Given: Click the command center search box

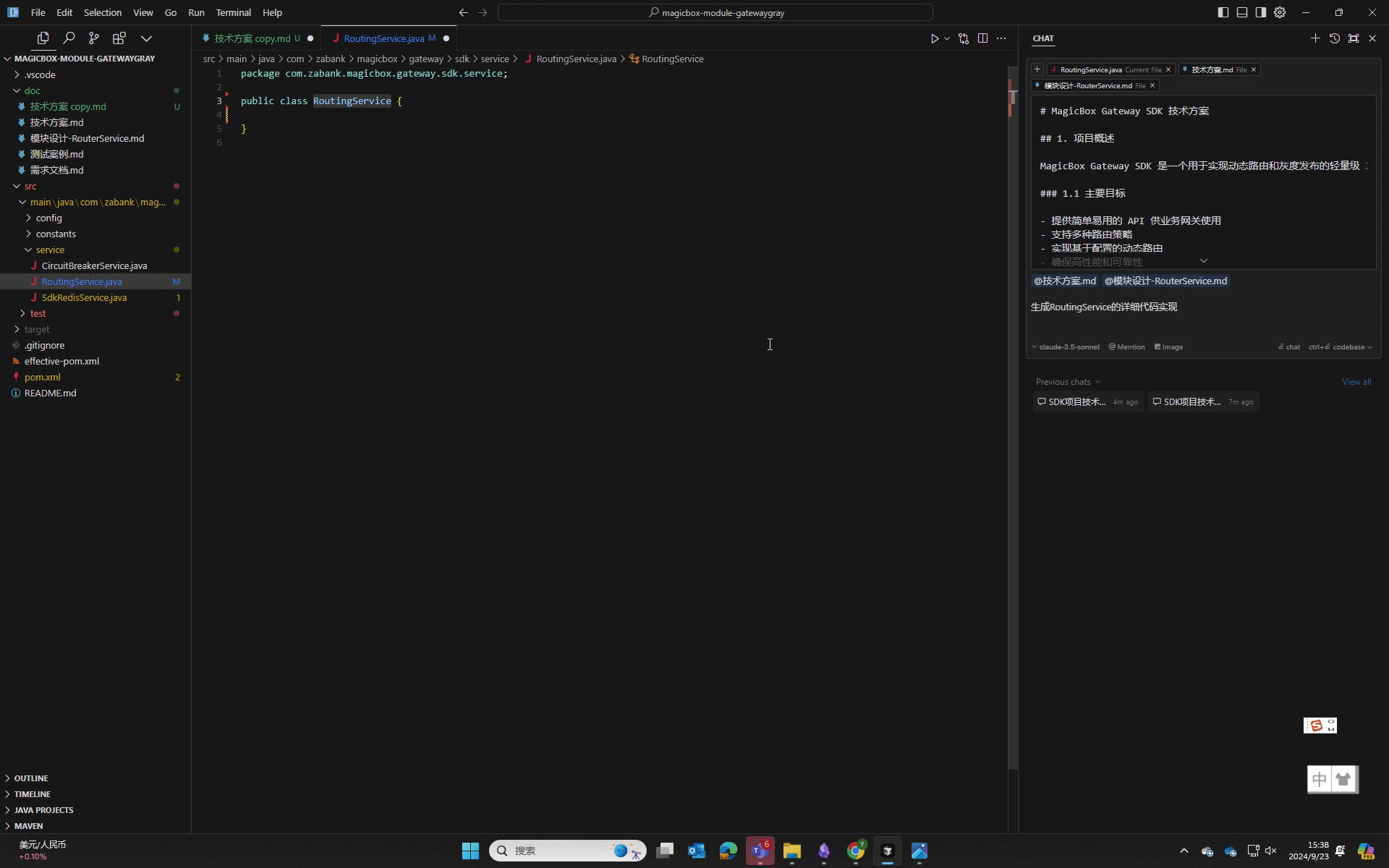Looking at the screenshot, I should click(x=715, y=12).
